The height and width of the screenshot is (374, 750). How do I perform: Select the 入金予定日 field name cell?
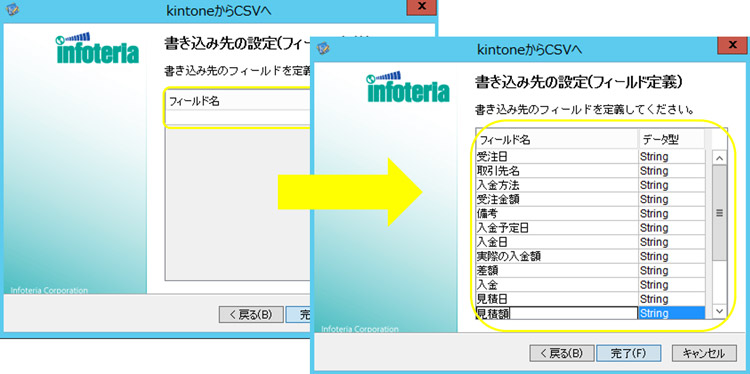(557, 228)
